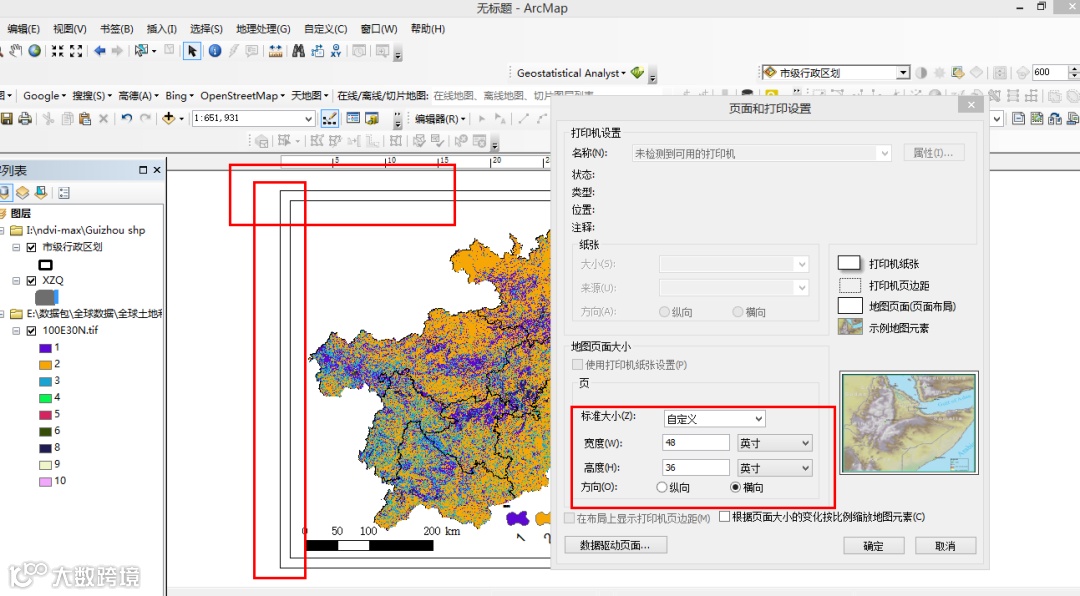Toggle visibility of 市级行政区划 layer

pyautogui.click(x=31, y=247)
